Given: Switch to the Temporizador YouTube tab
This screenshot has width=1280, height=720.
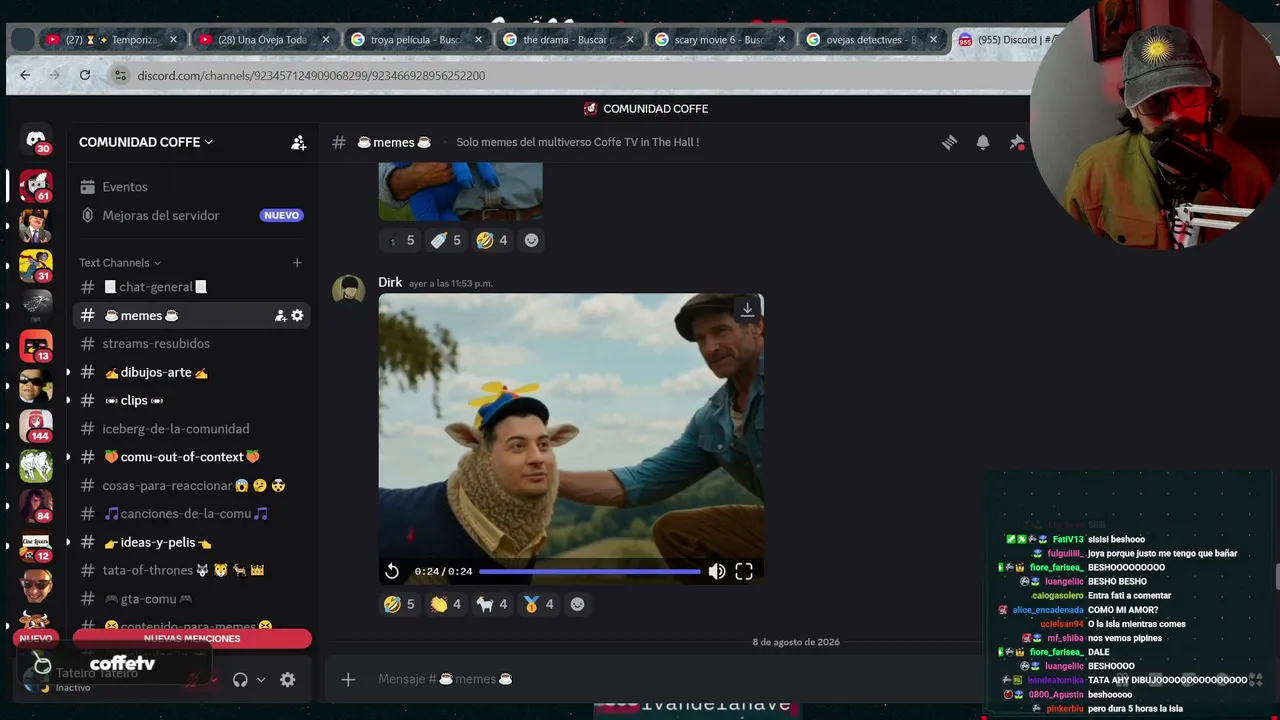Looking at the screenshot, I should 112,40.
